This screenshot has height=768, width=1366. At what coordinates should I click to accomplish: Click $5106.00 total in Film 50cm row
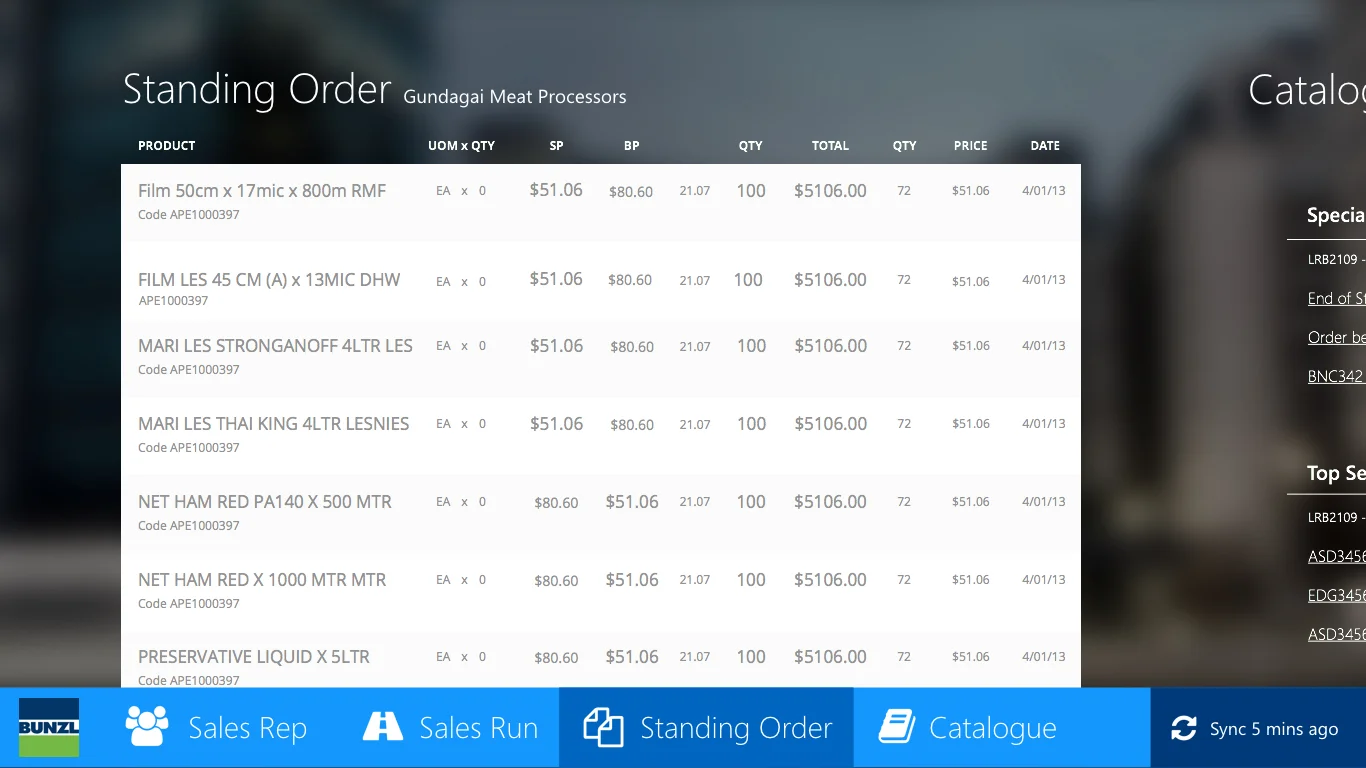(830, 191)
